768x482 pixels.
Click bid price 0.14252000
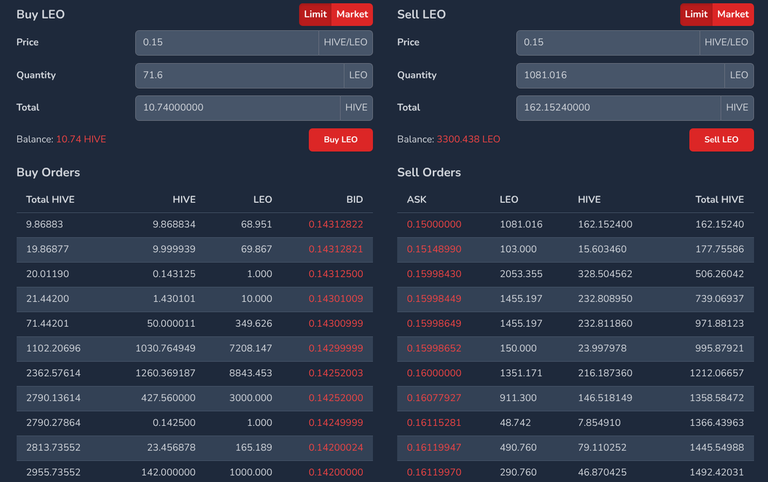tap(336, 398)
